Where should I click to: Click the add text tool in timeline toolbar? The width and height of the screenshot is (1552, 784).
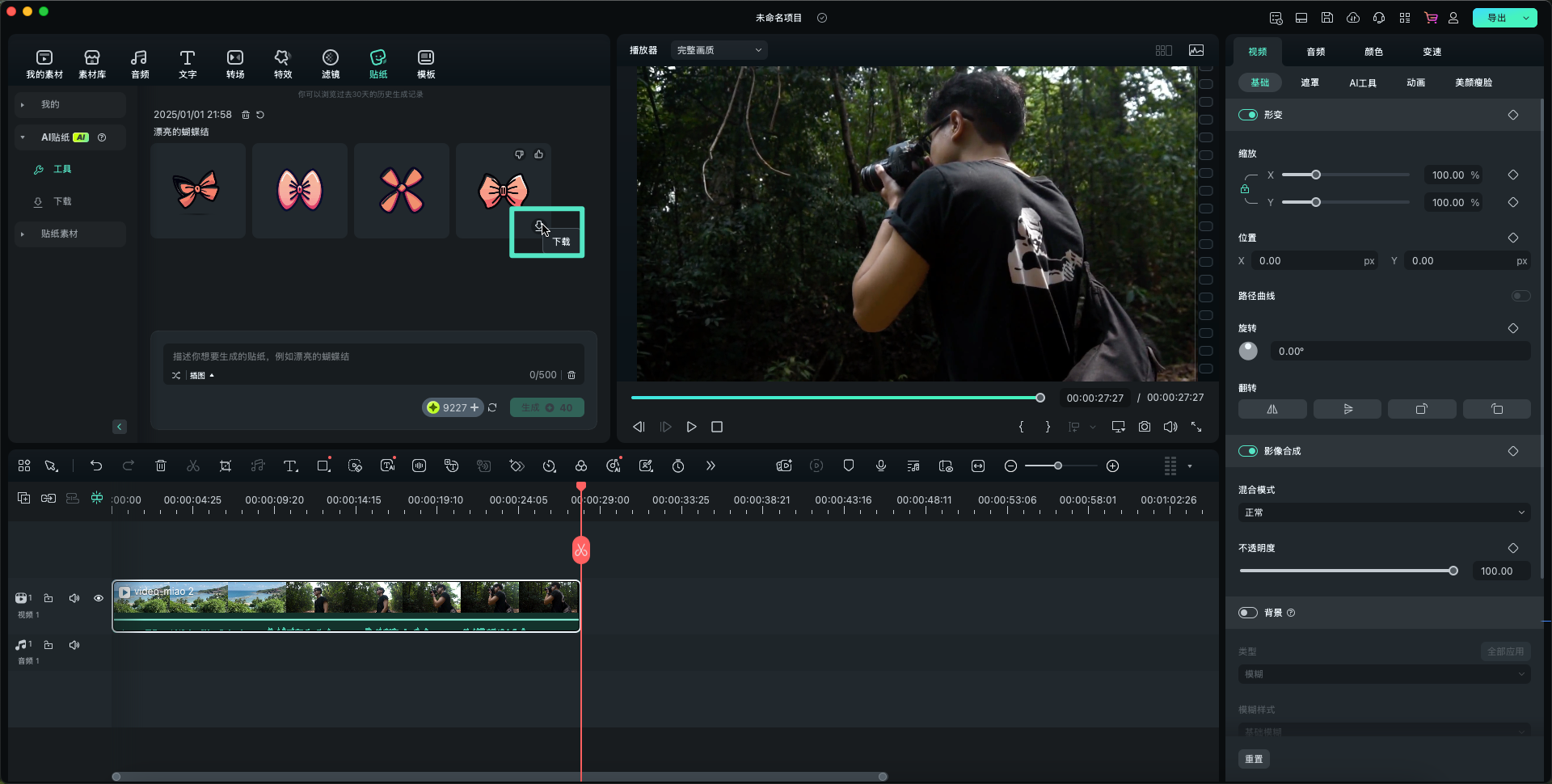pyautogui.click(x=291, y=466)
